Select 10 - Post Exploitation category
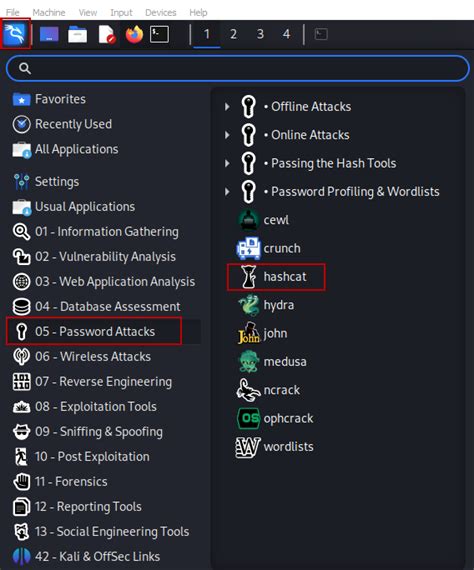The image size is (474, 570). coord(81,457)
